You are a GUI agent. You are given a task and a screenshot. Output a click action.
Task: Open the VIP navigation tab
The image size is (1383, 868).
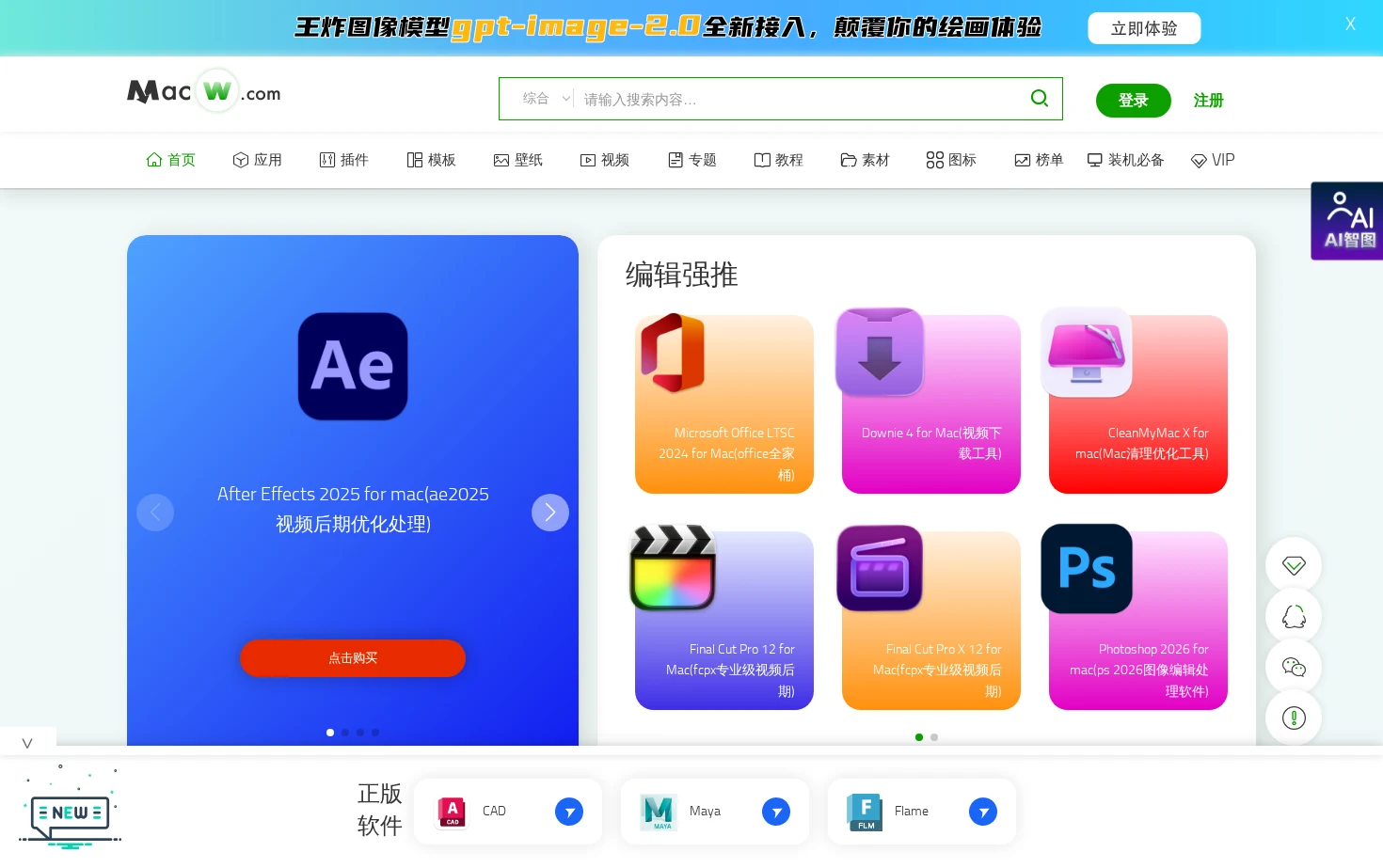(1213, 160)
